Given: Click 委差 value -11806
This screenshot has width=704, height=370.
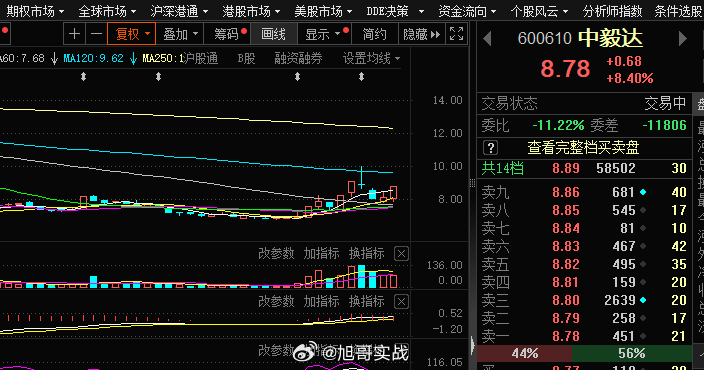Looking at the screenshot, I should [x=664, y=125].
